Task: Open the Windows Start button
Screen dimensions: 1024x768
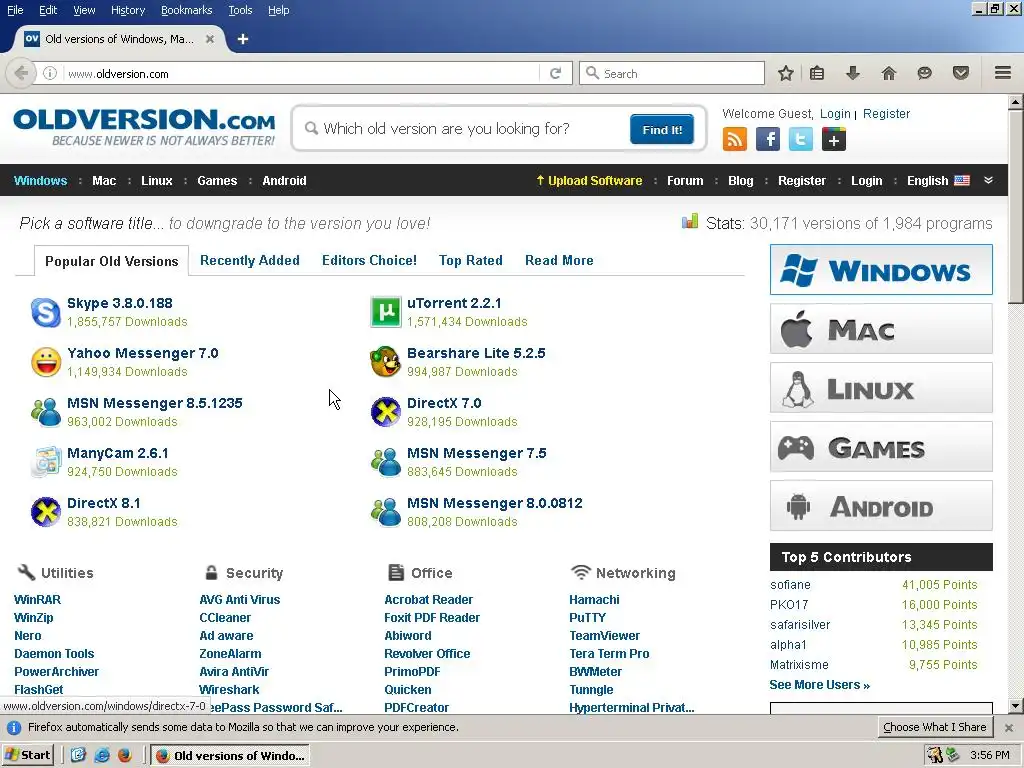Action: tap(27, 755)
